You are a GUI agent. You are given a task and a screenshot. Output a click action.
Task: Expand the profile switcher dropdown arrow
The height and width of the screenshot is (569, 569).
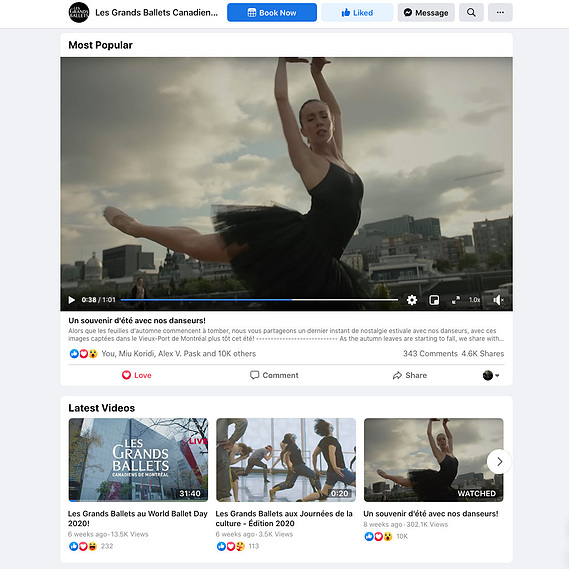click(497, 375)
